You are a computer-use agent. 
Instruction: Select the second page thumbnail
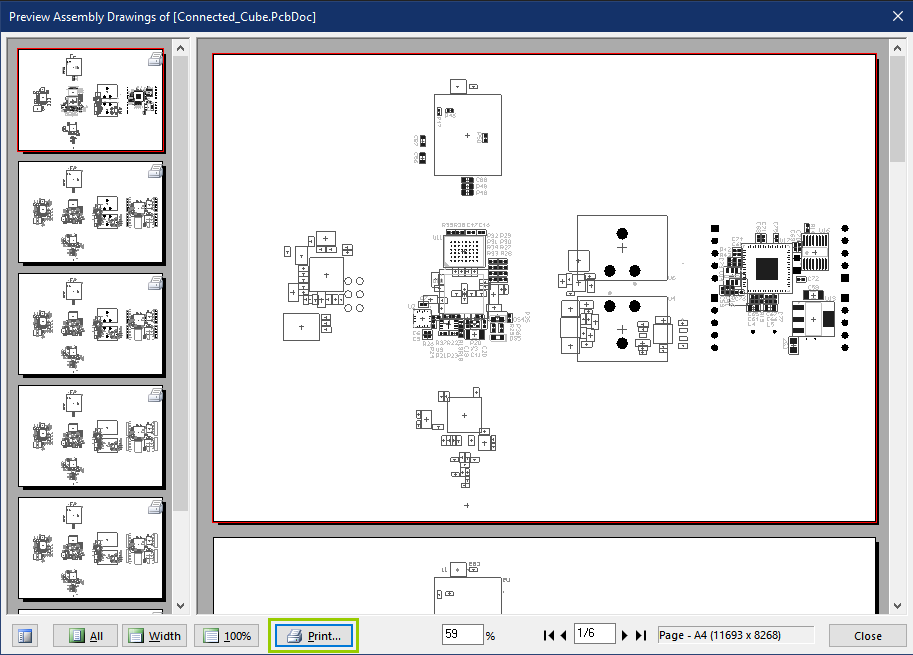(x=91, y=212)
